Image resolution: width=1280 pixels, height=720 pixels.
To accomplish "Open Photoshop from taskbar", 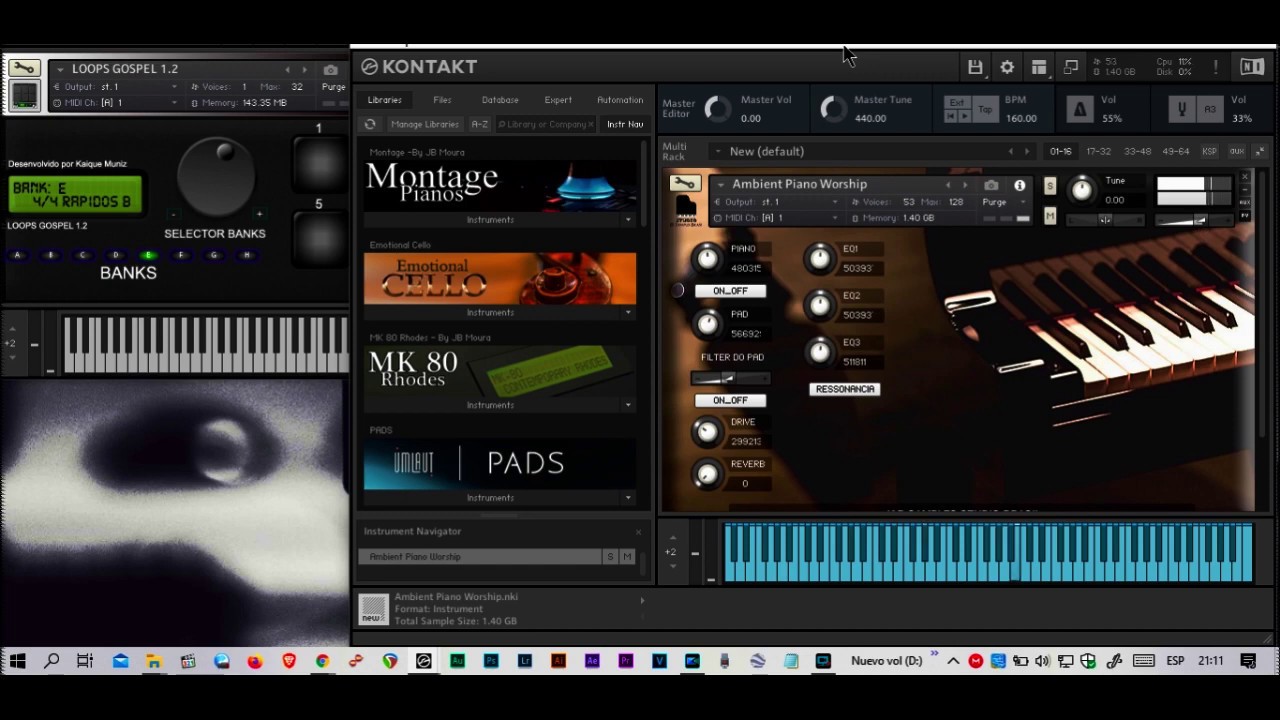I will (x=491, y=660).
